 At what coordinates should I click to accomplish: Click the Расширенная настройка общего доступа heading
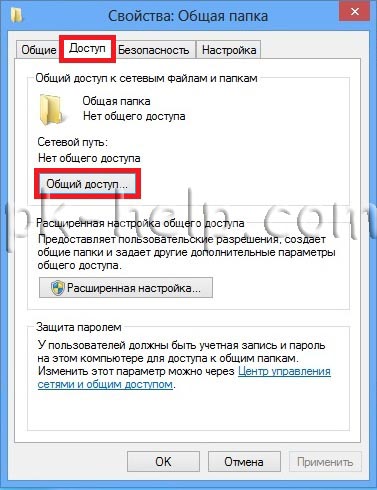[140, 223]
